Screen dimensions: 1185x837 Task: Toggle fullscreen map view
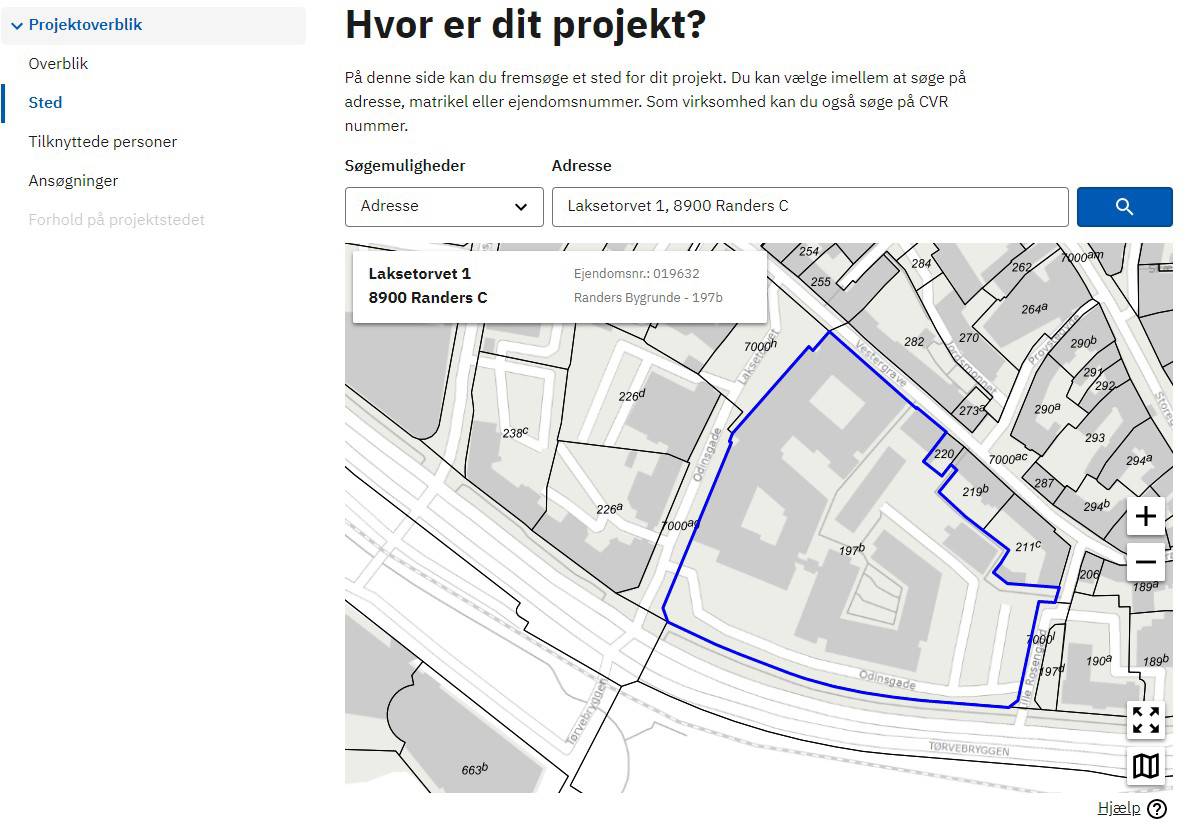click(x=1145, y=720)
